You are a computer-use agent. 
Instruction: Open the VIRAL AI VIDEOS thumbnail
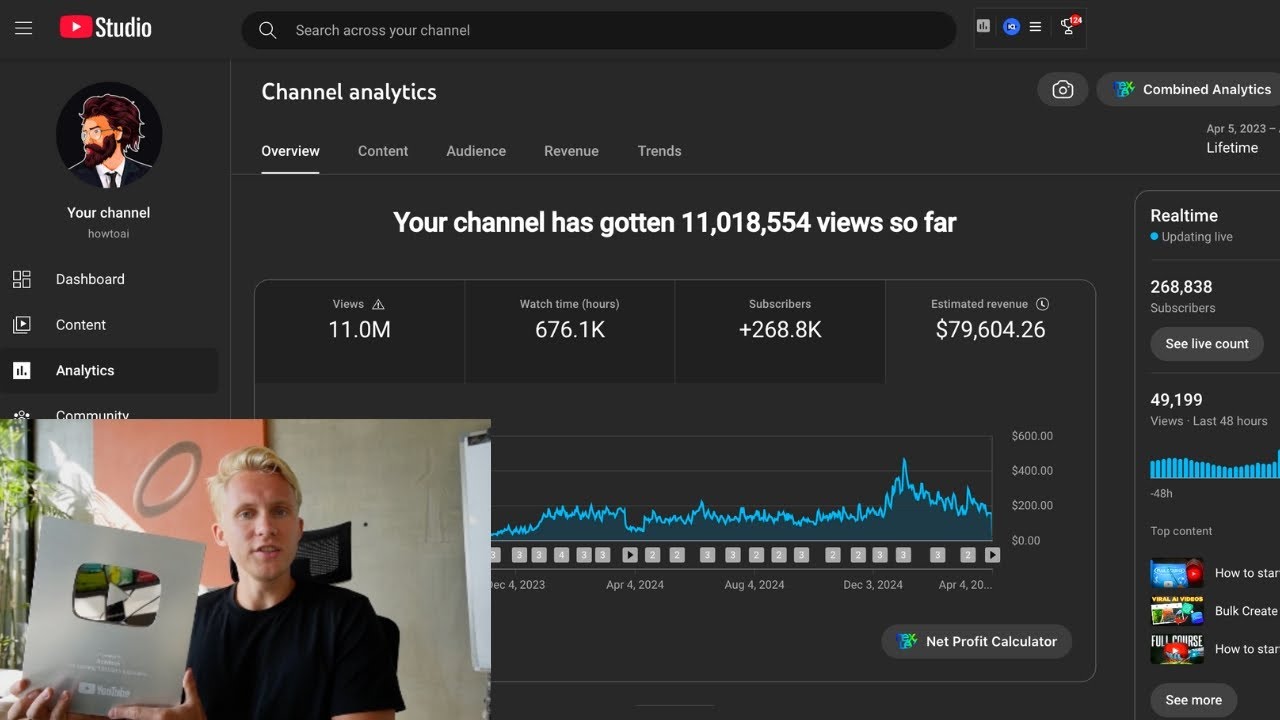(x=1177, y=611)
